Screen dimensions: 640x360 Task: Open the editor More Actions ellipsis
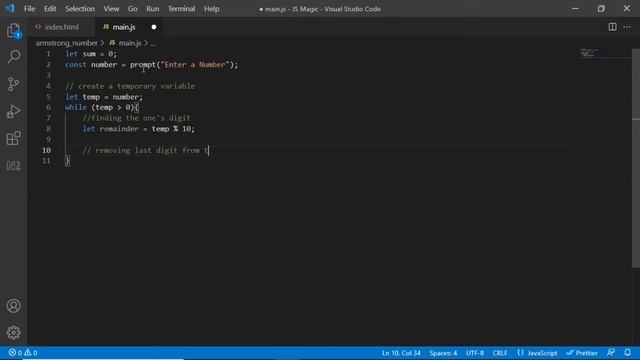pyautogui.click(x=627, y=27)
